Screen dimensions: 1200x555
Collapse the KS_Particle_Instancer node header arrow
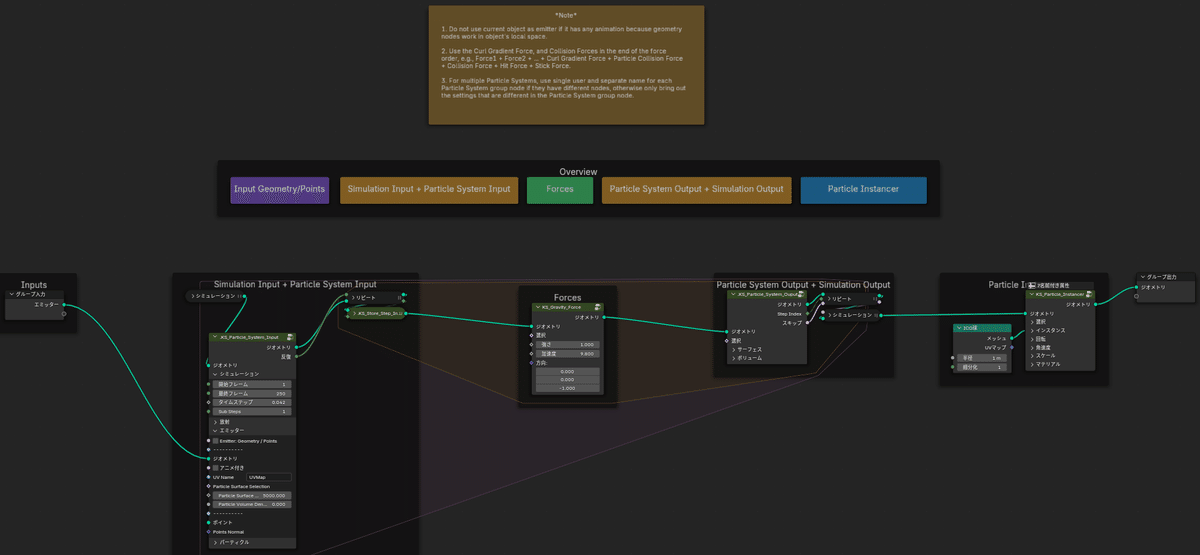(x=1031, y=295)
